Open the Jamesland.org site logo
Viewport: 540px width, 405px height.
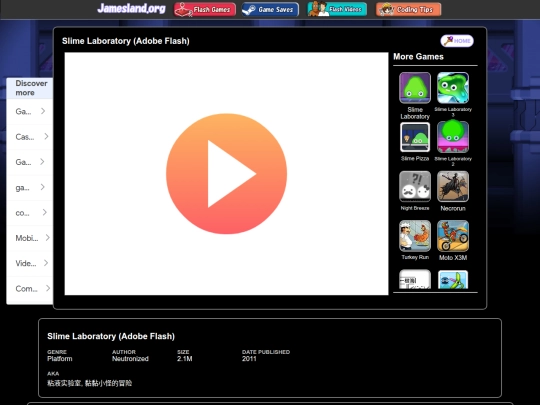tap(131, 8)
